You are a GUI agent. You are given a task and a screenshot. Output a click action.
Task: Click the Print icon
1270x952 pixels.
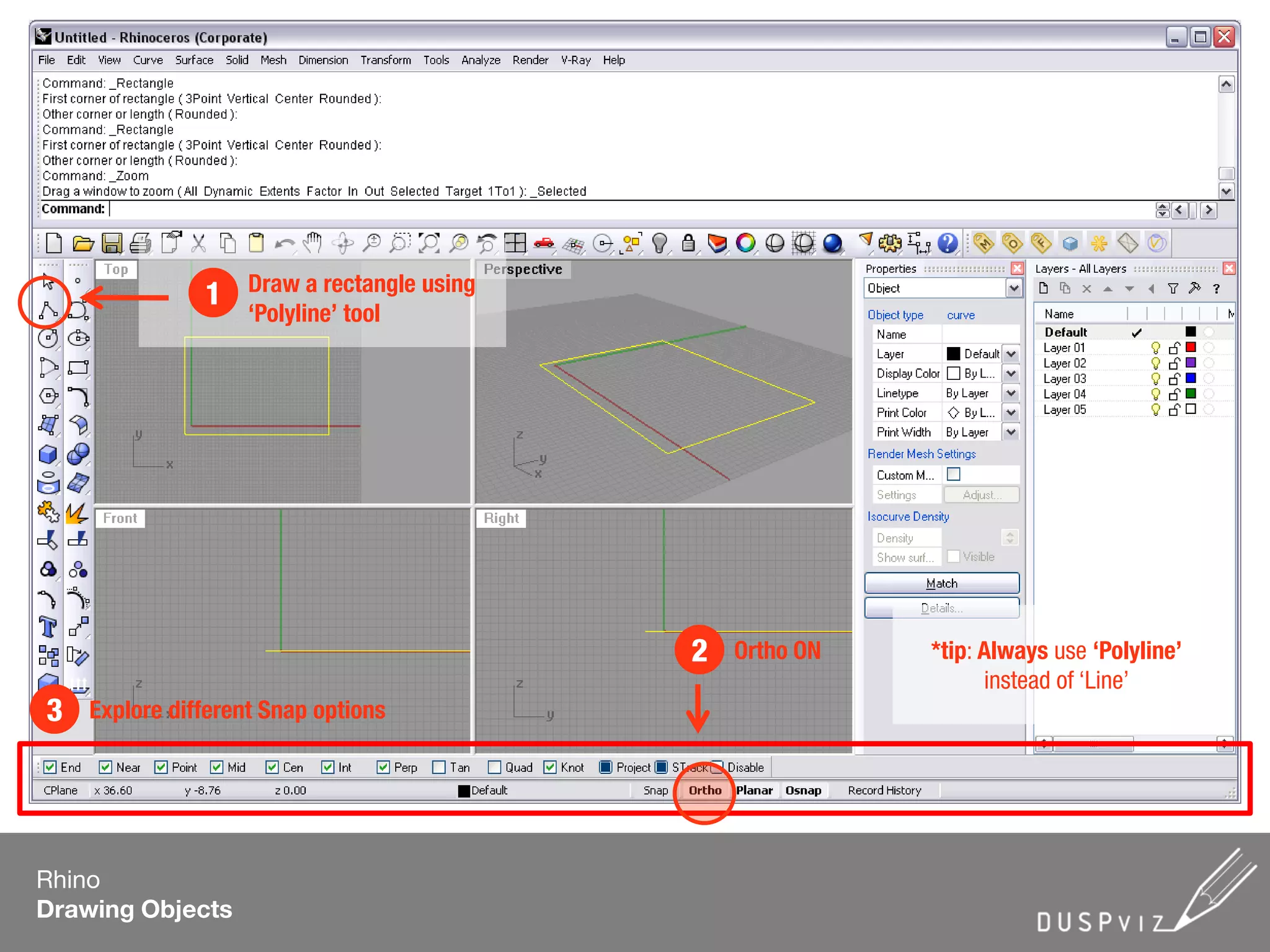[141, 243]
